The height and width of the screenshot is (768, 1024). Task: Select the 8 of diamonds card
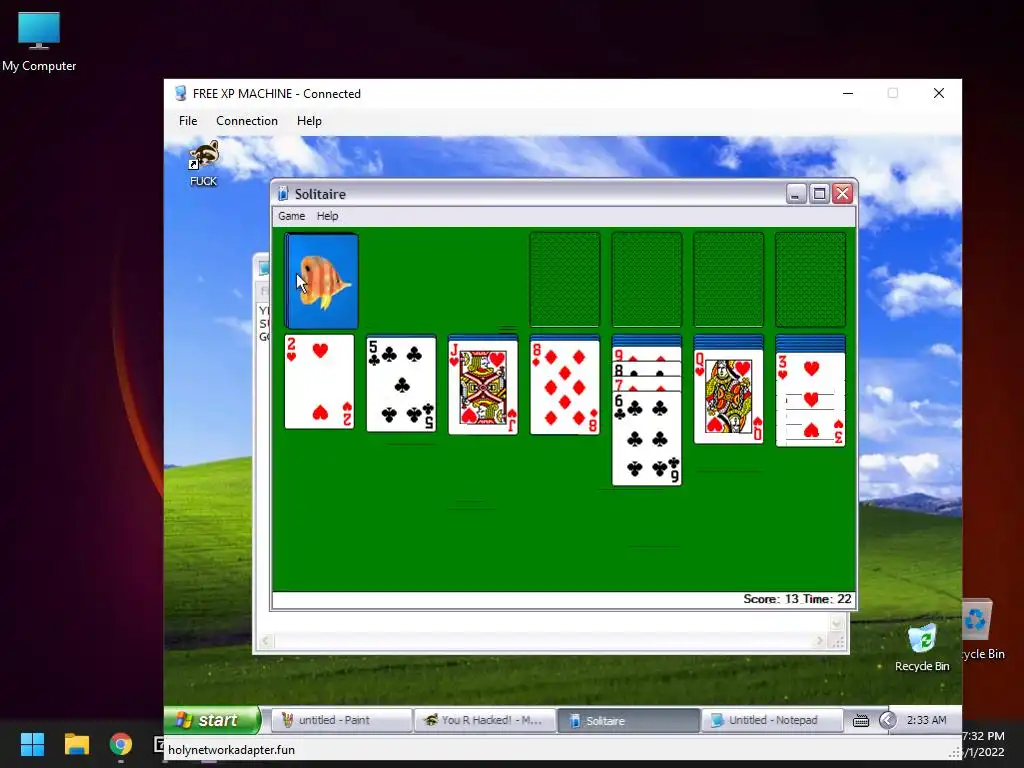click(x=565, y=387)
